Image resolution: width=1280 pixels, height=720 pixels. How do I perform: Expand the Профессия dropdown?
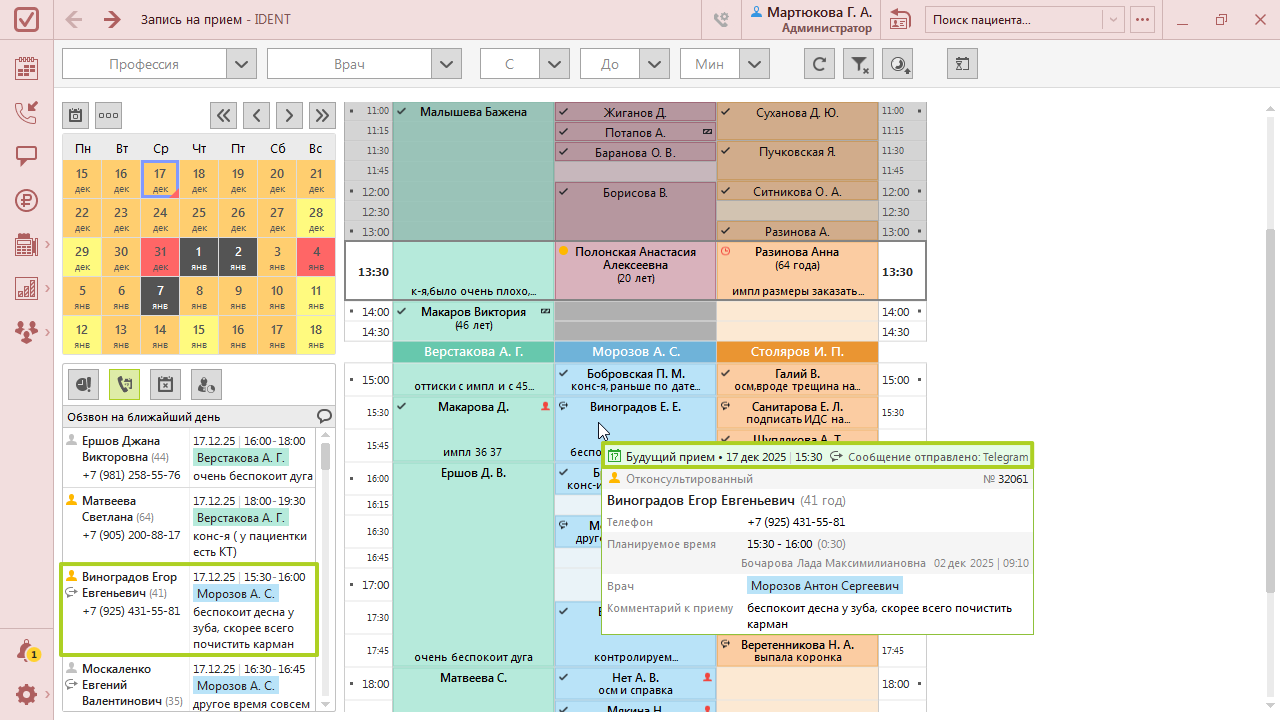click(x=241, y=64)
